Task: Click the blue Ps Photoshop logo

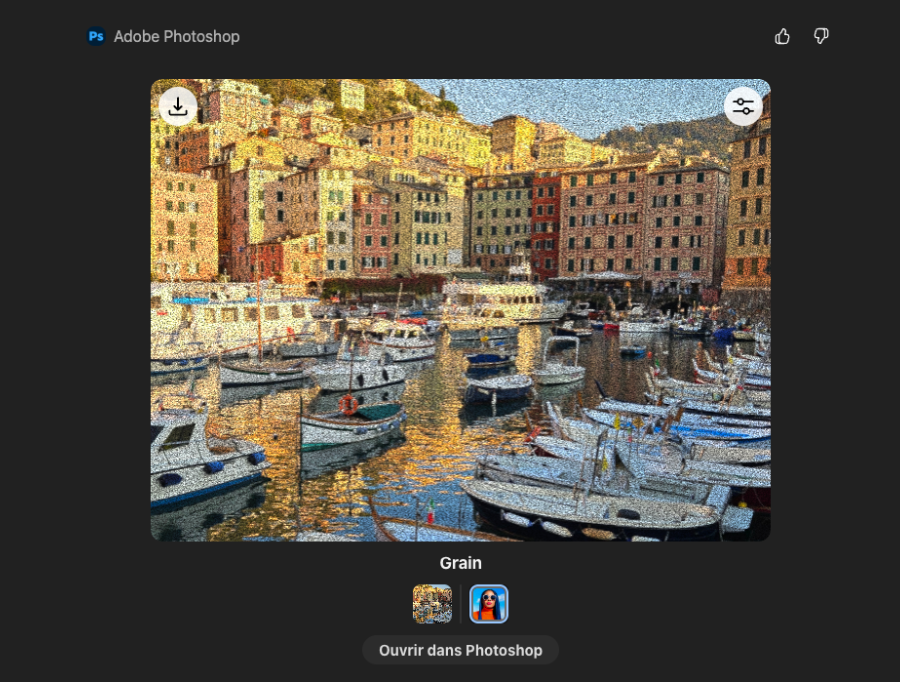Action: [96, 36]
